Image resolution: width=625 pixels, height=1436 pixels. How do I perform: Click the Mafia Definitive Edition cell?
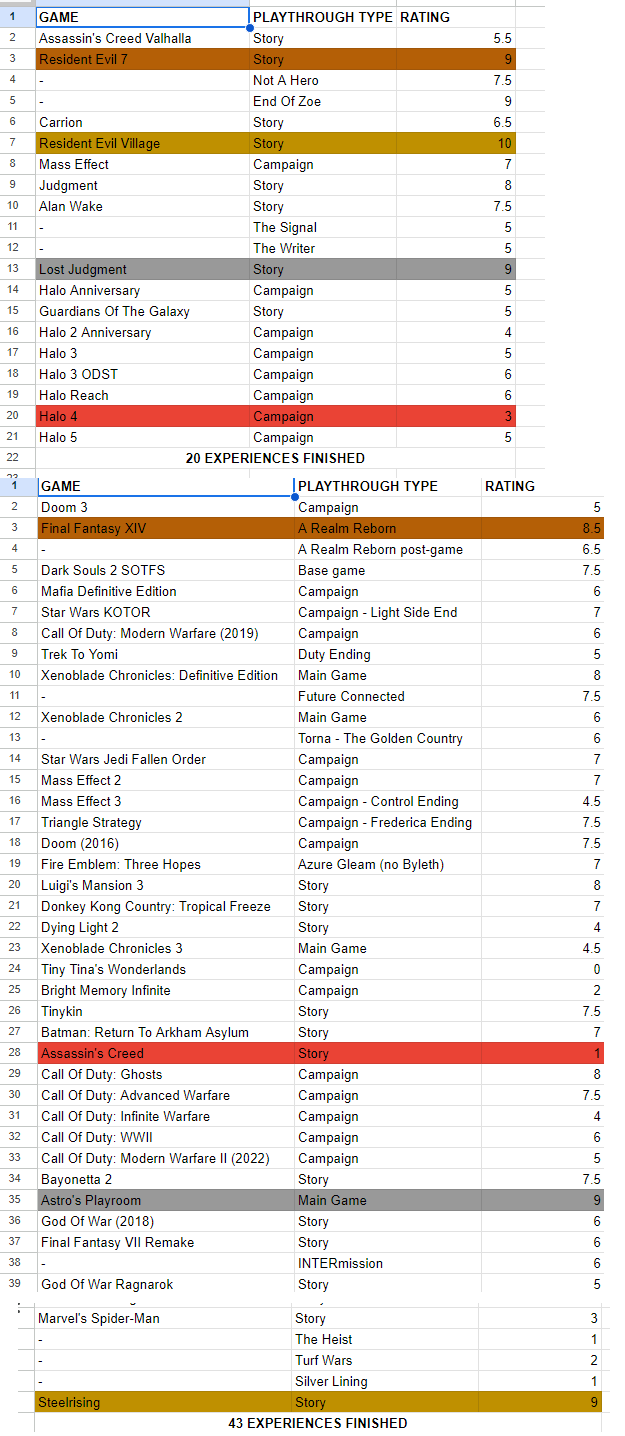click(165, 591)
